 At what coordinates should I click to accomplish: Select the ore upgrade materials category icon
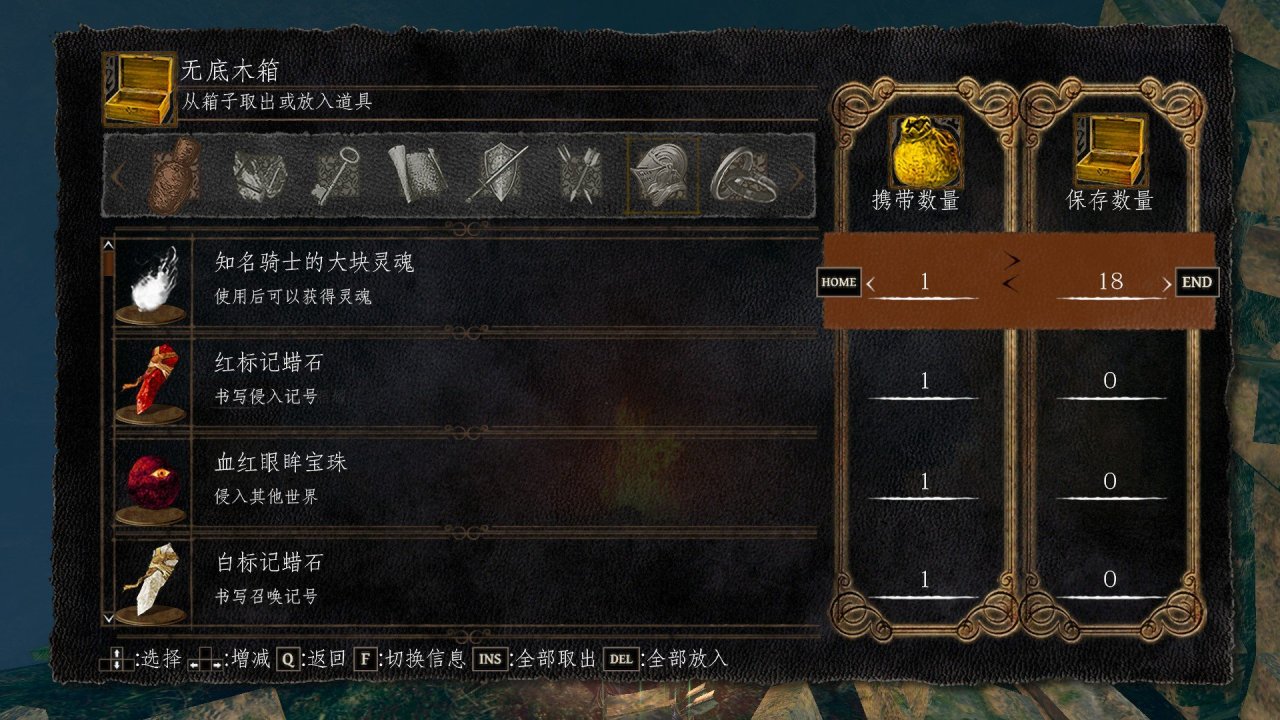click(258, 176)
